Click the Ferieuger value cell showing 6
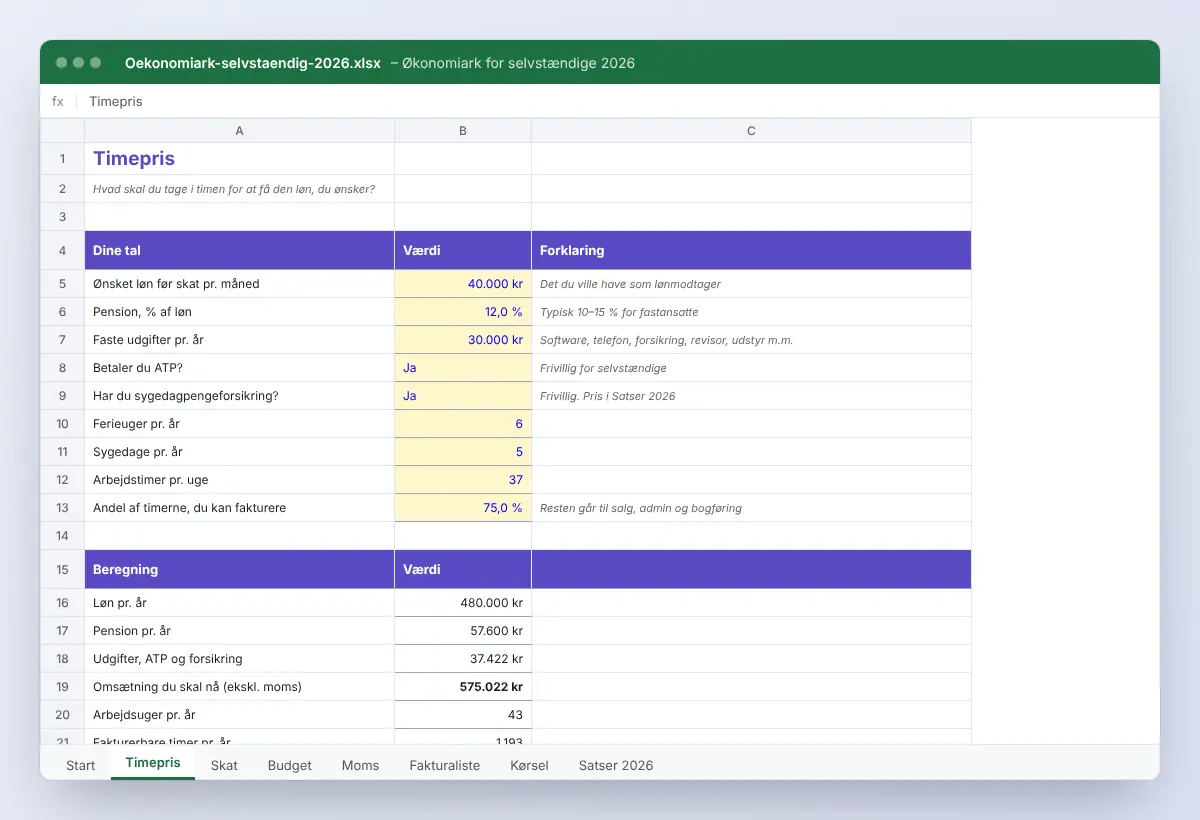 tap(463, 424)
